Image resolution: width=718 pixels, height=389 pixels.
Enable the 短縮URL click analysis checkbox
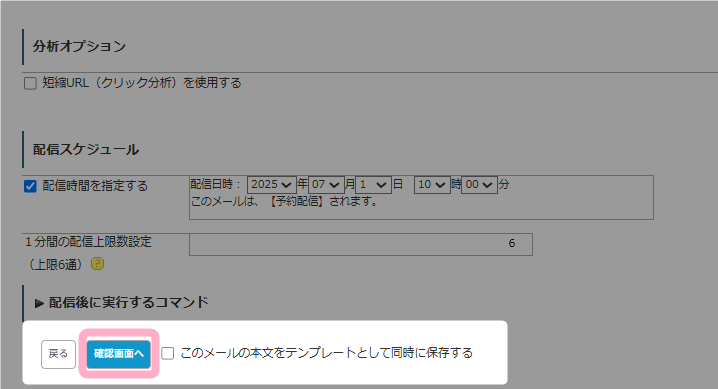point(30,83)
